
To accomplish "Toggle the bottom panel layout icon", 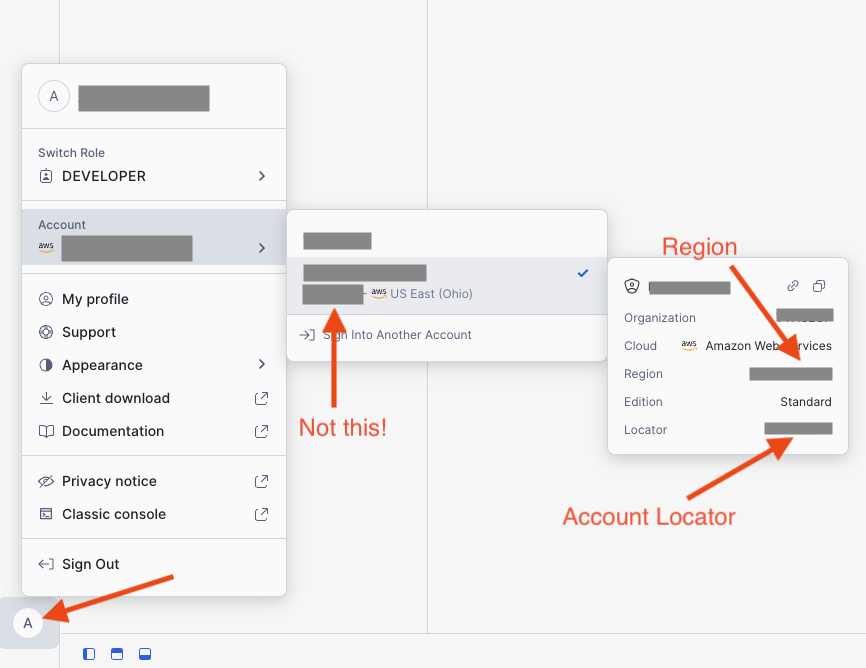I will [x=145, y=653].
